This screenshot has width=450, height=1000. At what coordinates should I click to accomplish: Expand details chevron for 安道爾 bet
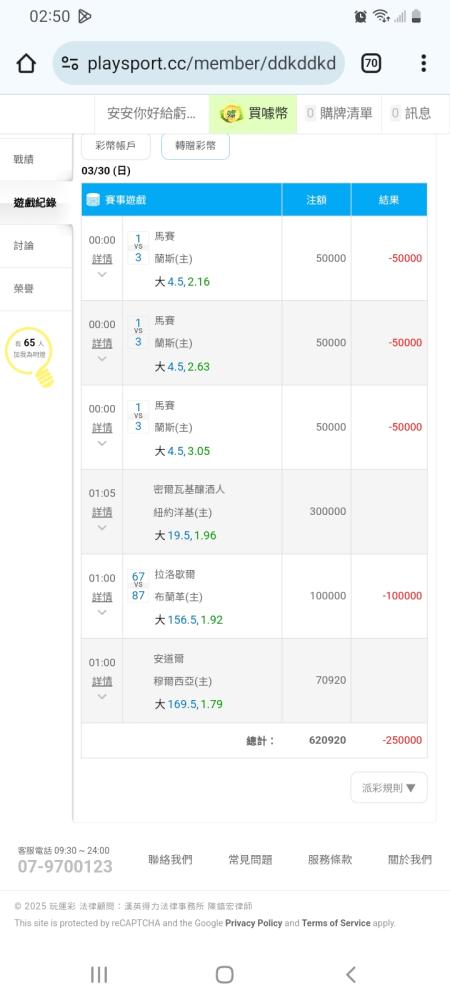[x=102, y=697]
